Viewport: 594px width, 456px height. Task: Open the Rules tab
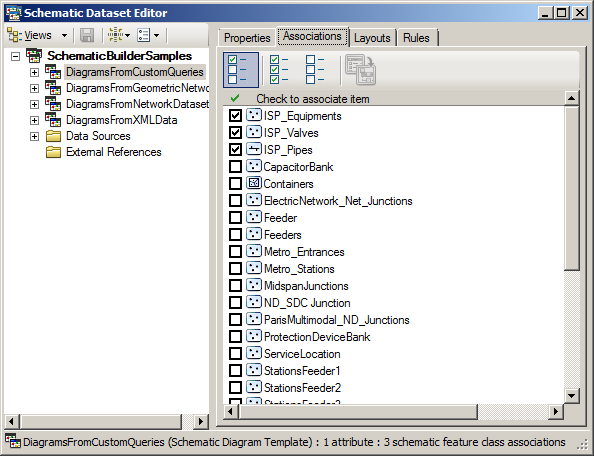[x=416, y=38]
